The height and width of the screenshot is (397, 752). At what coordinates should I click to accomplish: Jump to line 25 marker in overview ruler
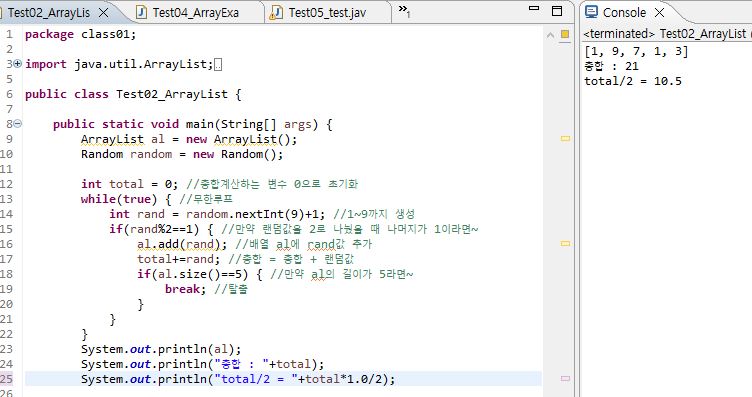565,378
